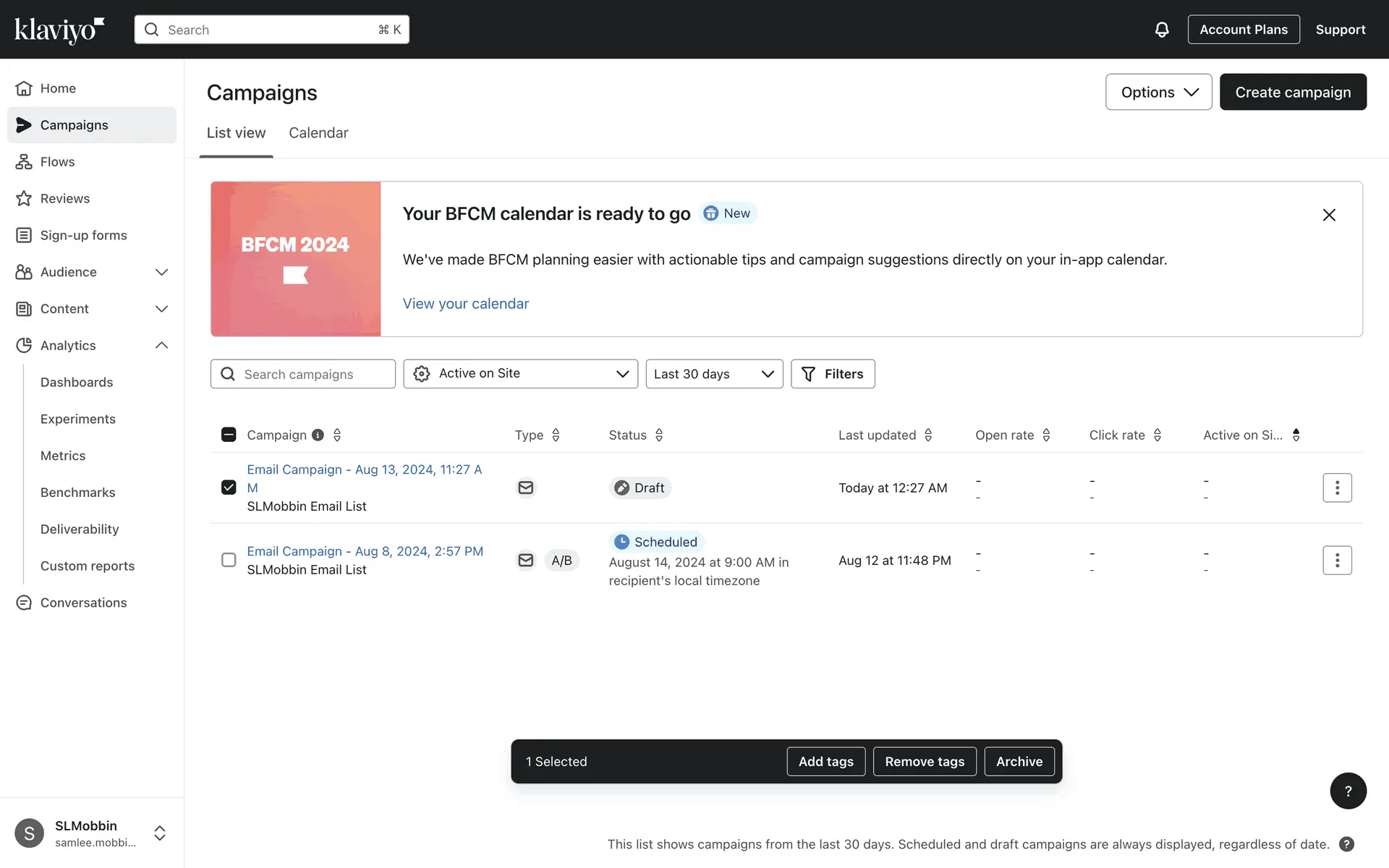Open Flows in the sidebar
This screenshot has width=1389, height=868.
(57, 162)
